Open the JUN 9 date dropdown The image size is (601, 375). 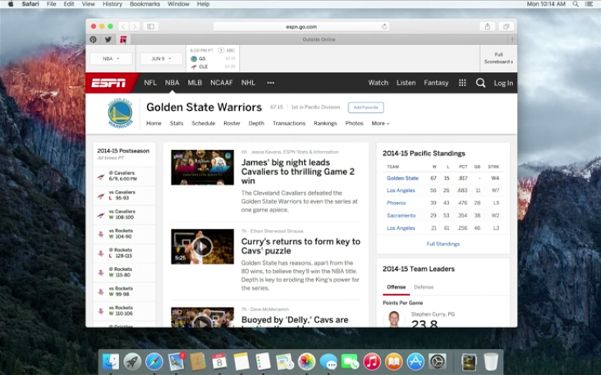161,59
